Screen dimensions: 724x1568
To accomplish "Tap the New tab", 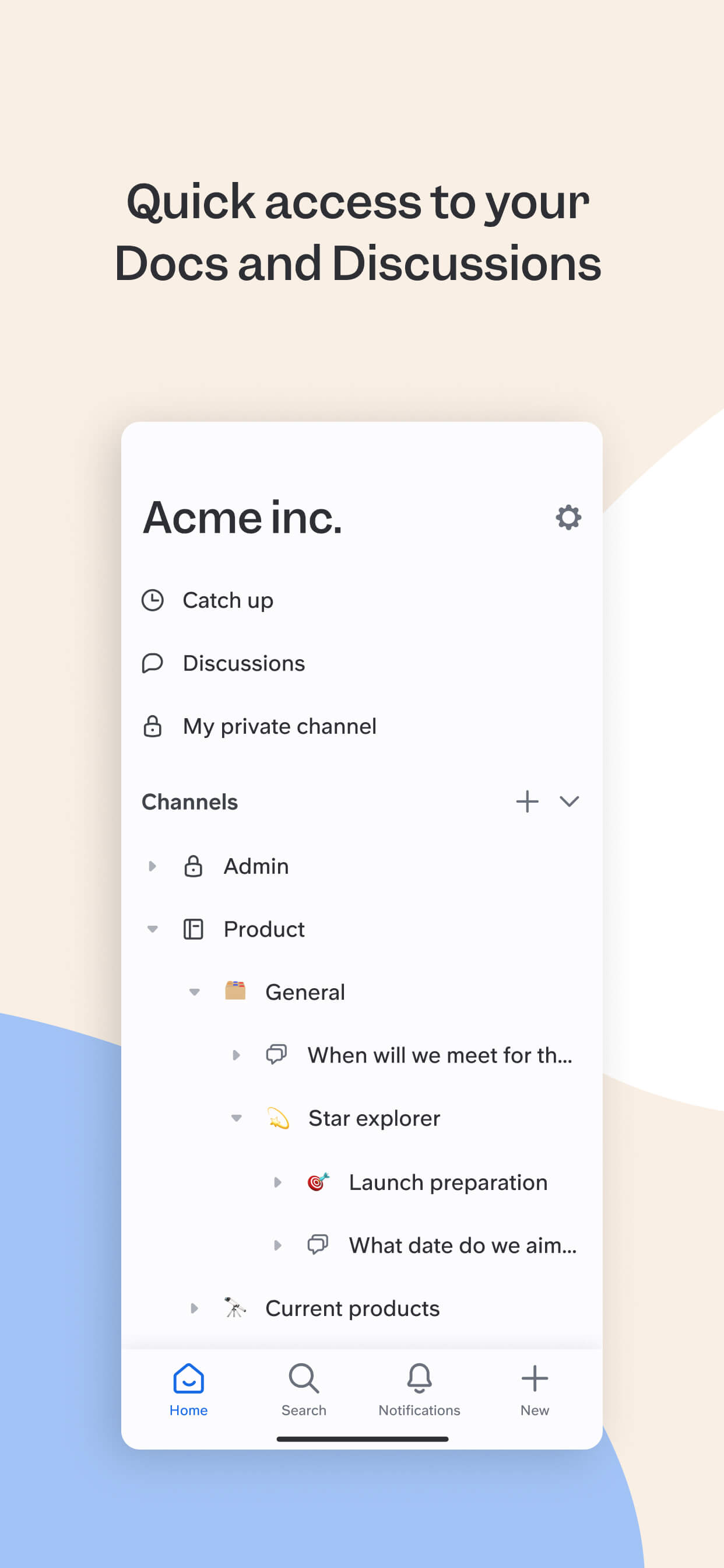I will click(x=535, y=1389).
